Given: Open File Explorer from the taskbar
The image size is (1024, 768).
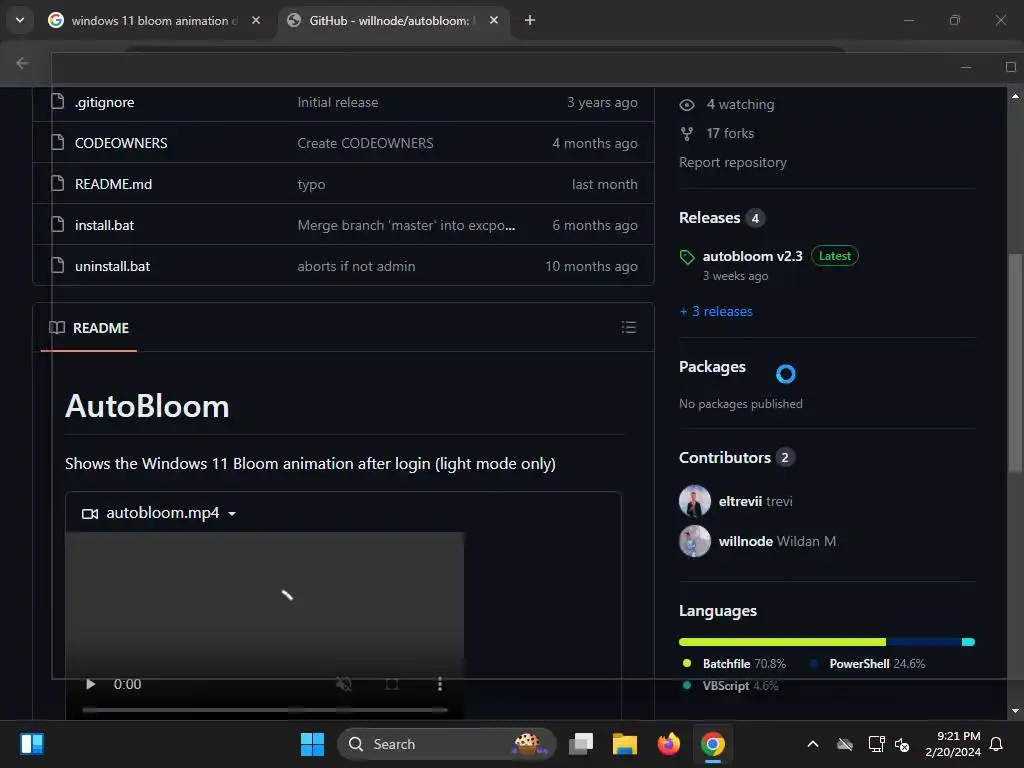Looking at the screenshot, I should [x=624, y=744].
